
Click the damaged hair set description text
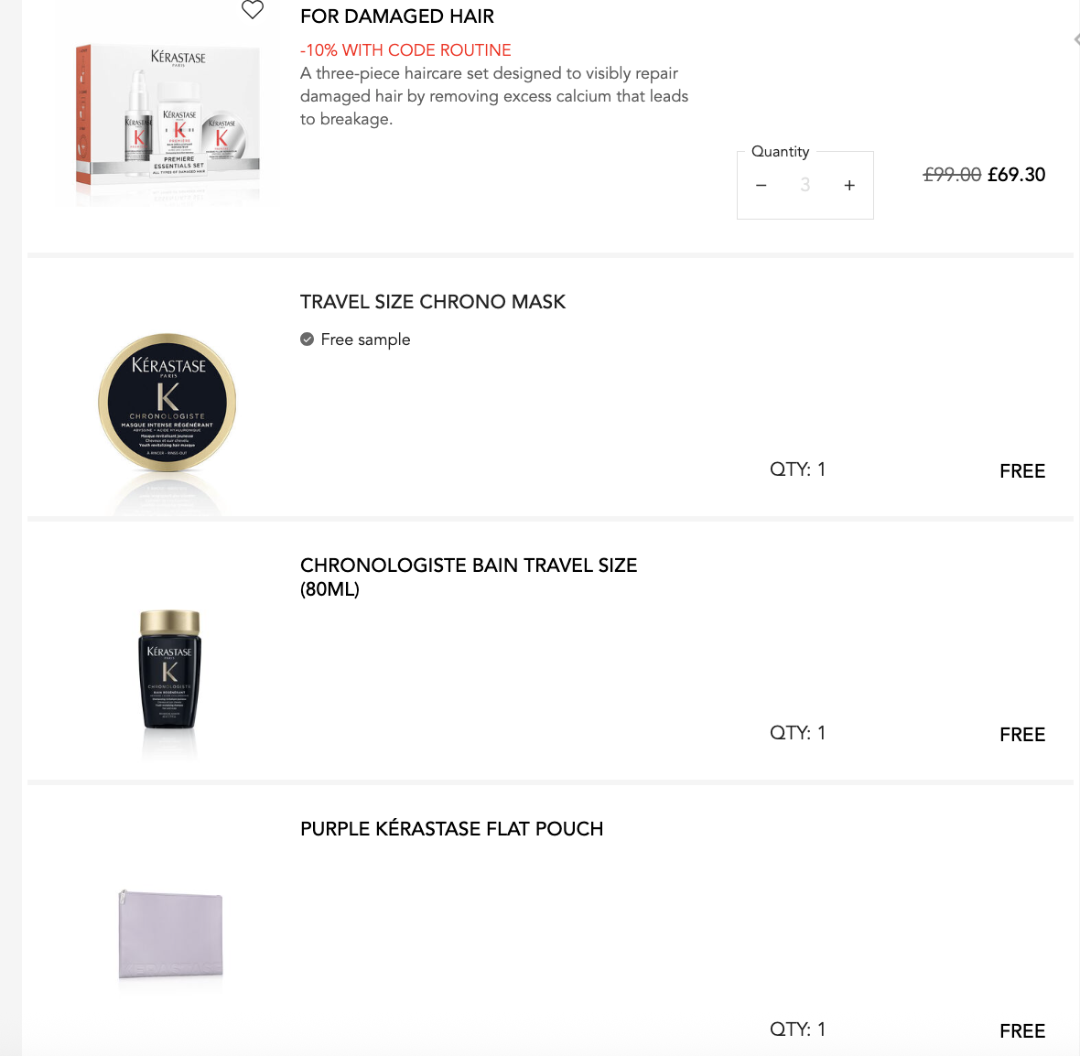(494, 96)
